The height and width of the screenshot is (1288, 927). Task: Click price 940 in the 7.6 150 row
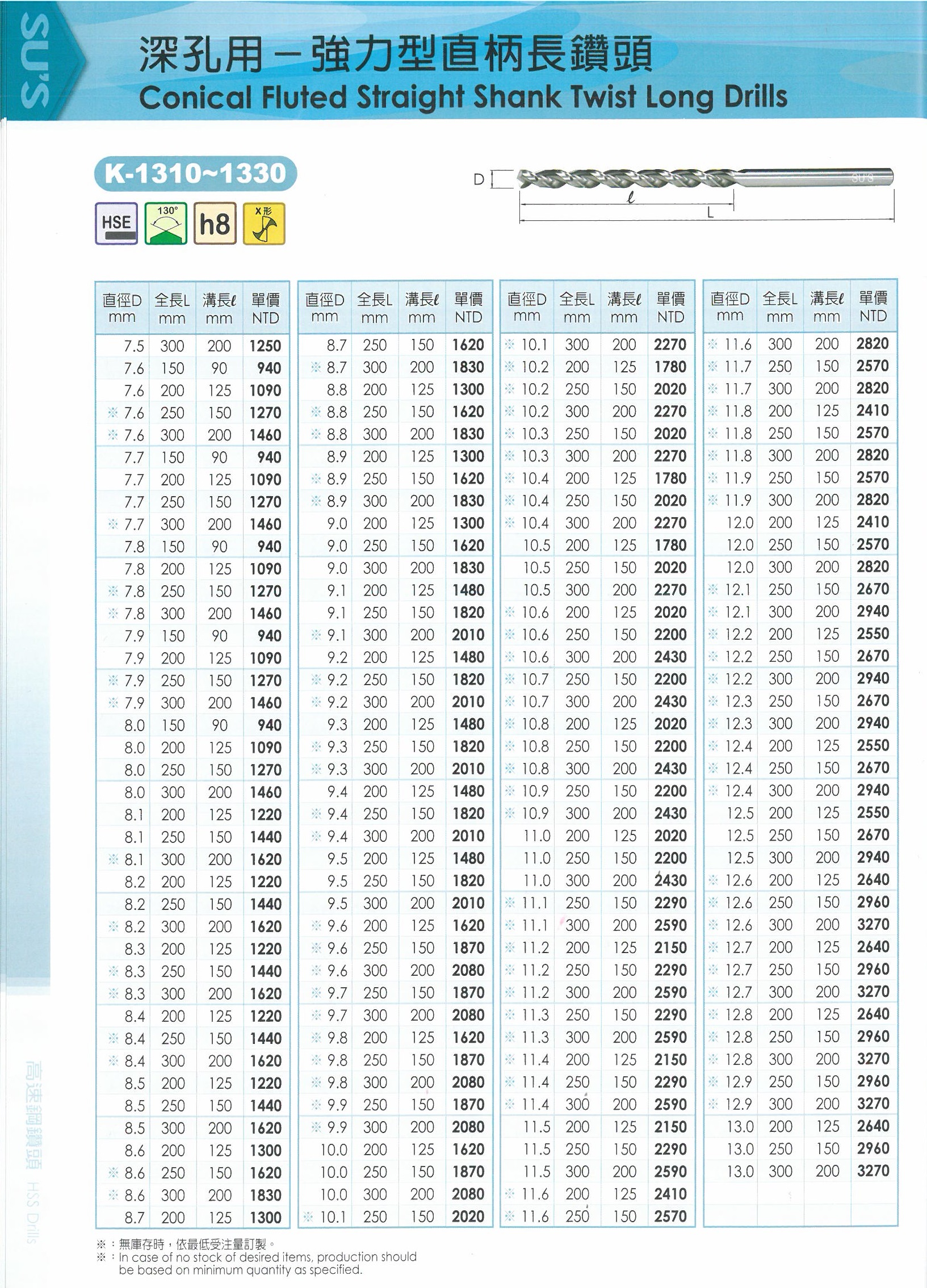(x=269, y=368)
